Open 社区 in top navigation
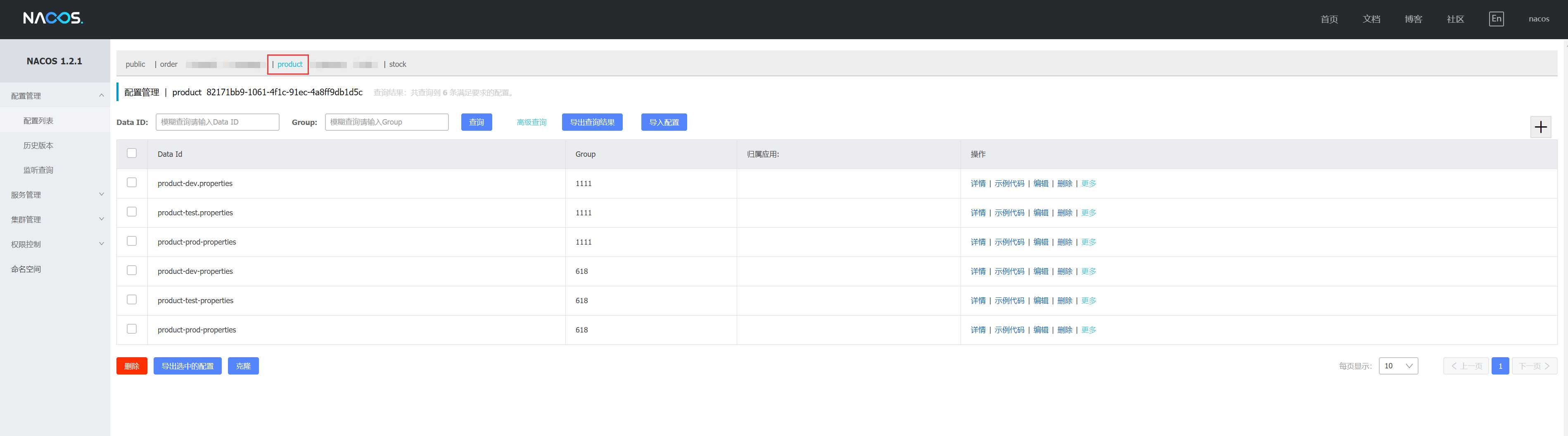 1455,19
